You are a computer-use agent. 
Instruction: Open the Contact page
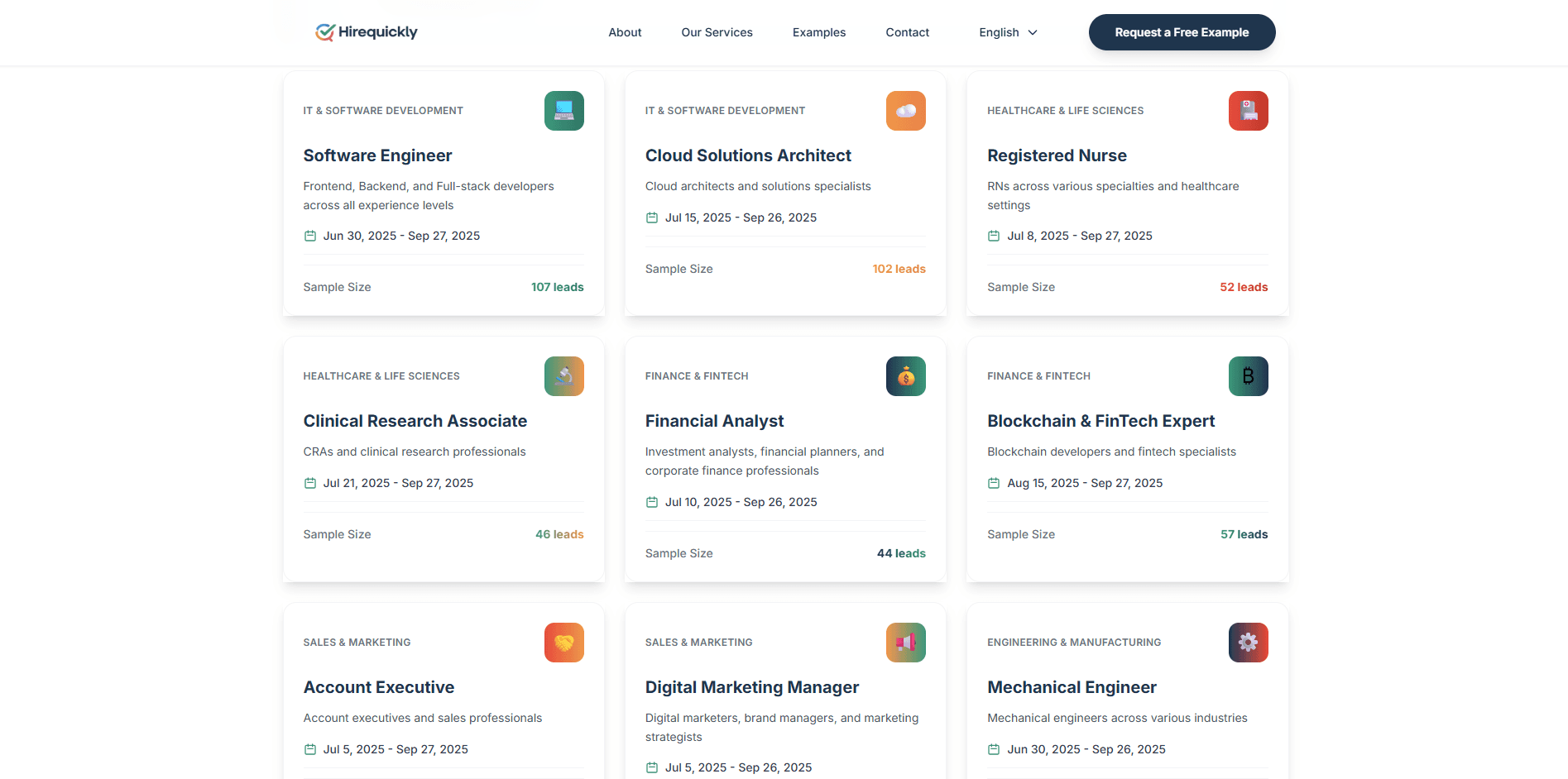click(908, 32)
